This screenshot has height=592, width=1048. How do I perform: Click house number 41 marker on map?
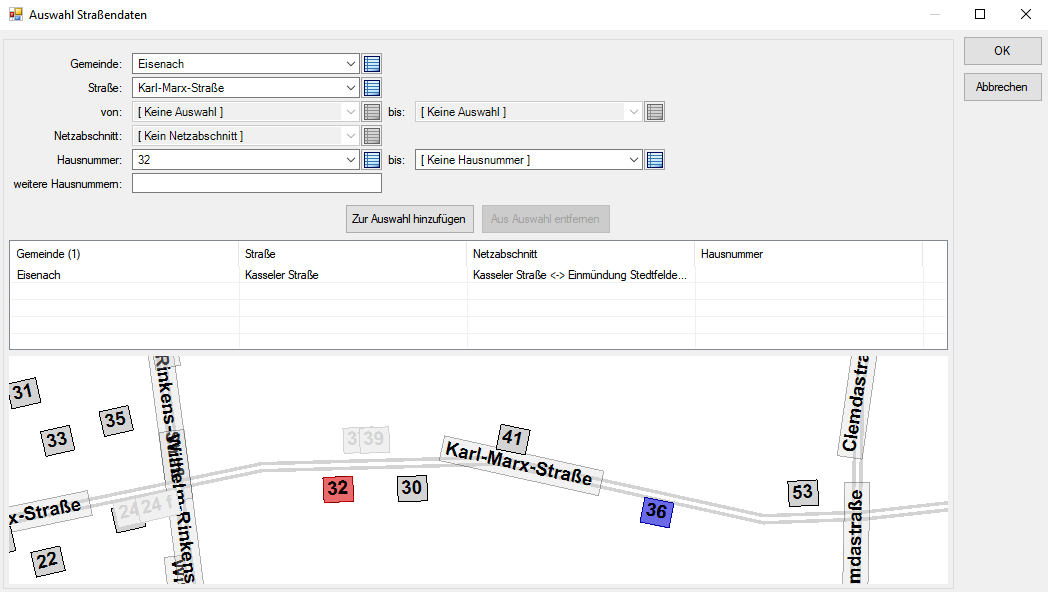[x=513, y=438]
